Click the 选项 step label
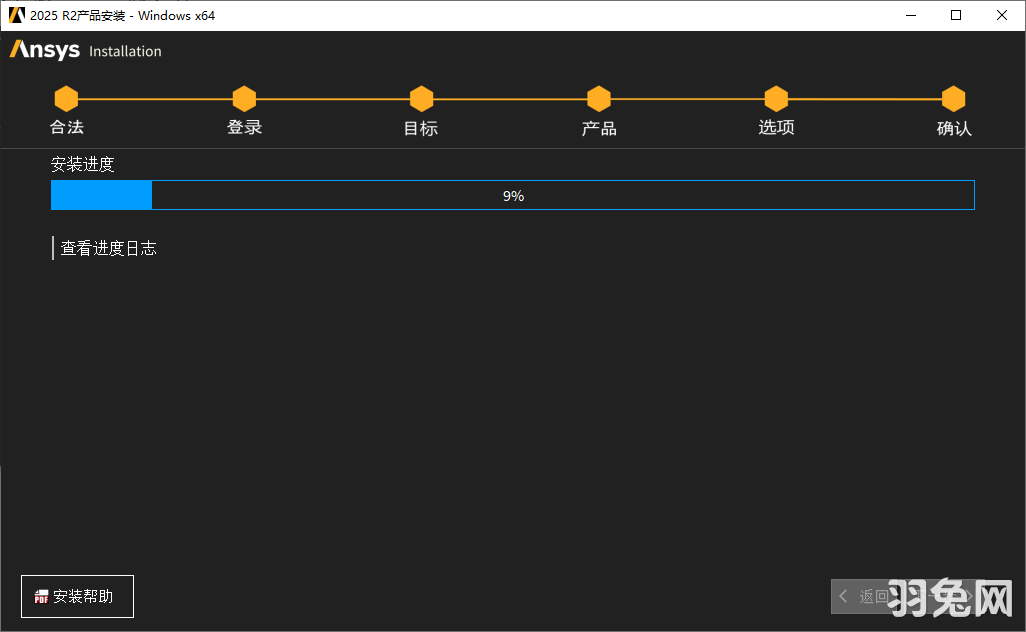The width and height of the screenshot is (1026, 632). coord(776,127)
